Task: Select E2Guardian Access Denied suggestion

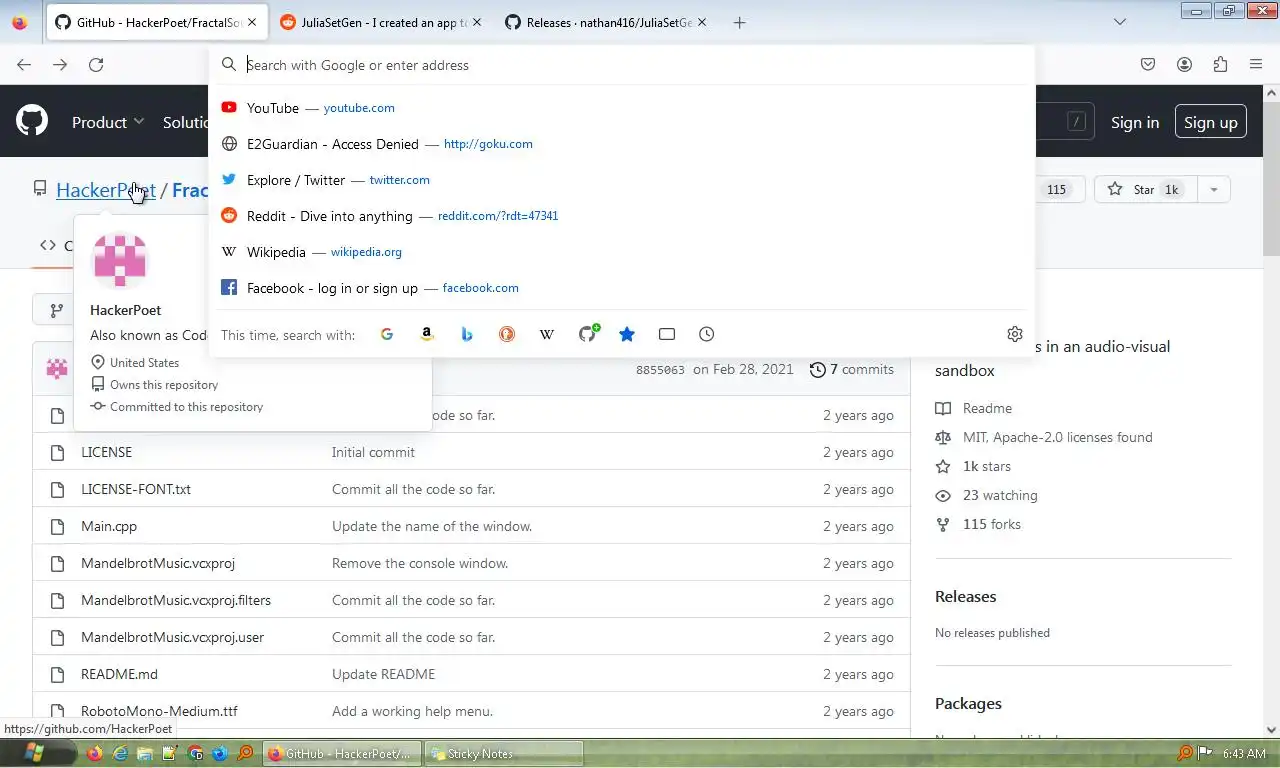Action: point(622,144)
